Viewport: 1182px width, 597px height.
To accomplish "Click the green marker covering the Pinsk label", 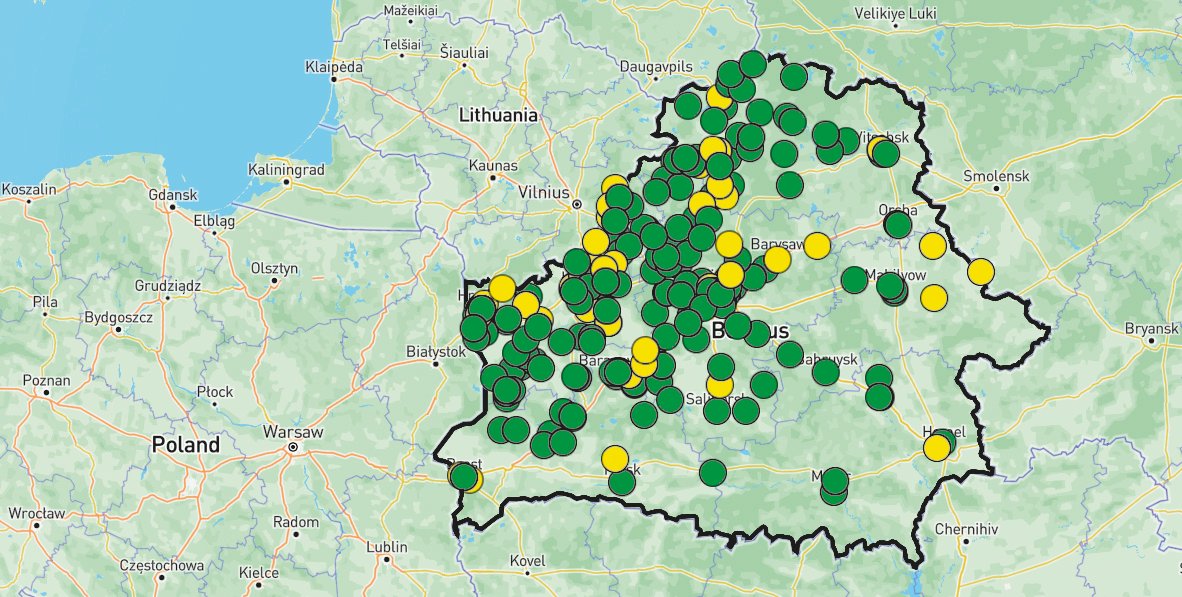I will [622, 482].
